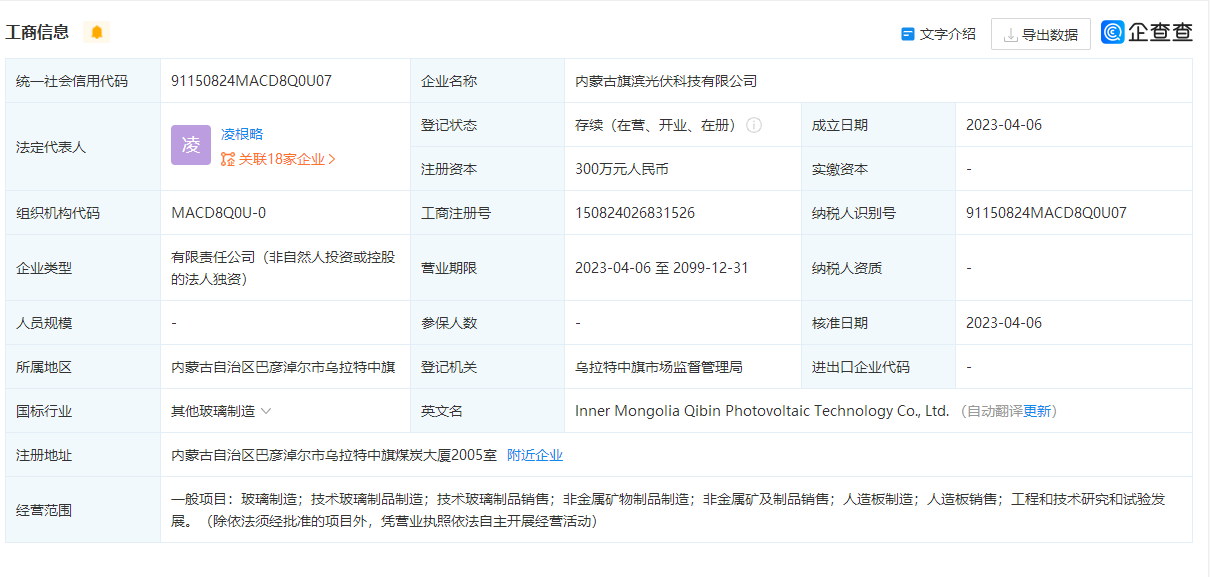Open the 附近企业 nearby companies link

535,455
